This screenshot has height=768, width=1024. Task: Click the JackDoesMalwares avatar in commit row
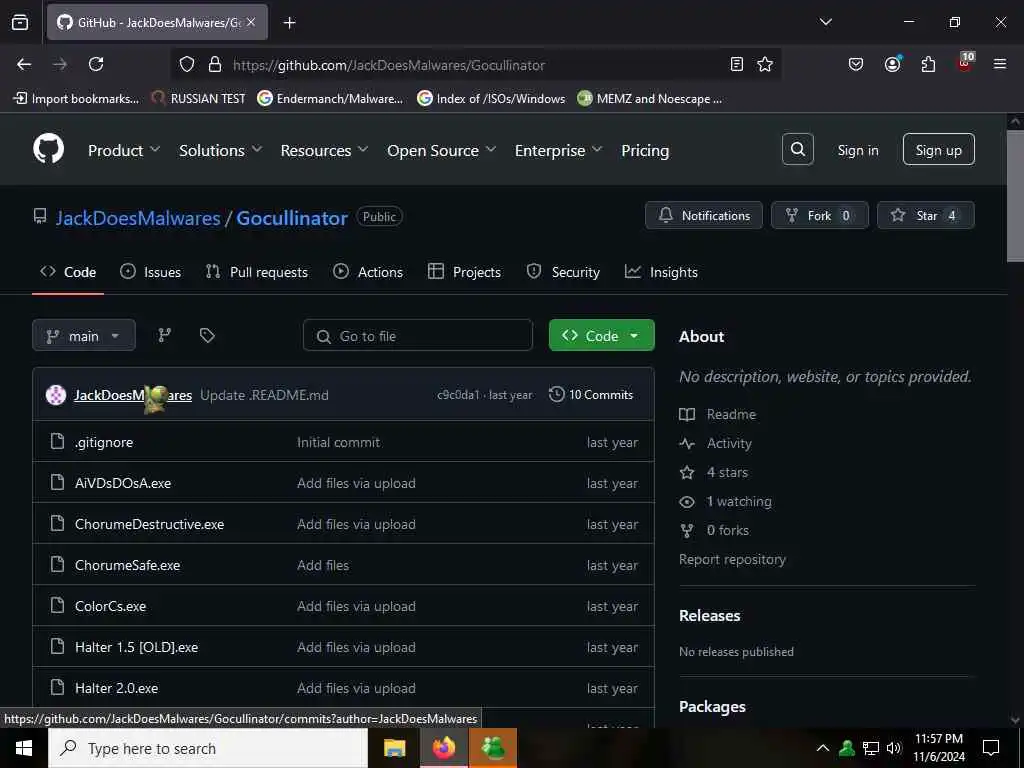[x=56, y=395]
